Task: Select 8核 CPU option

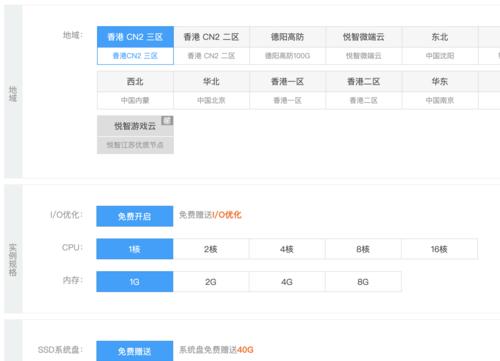Action: [363, 249]
